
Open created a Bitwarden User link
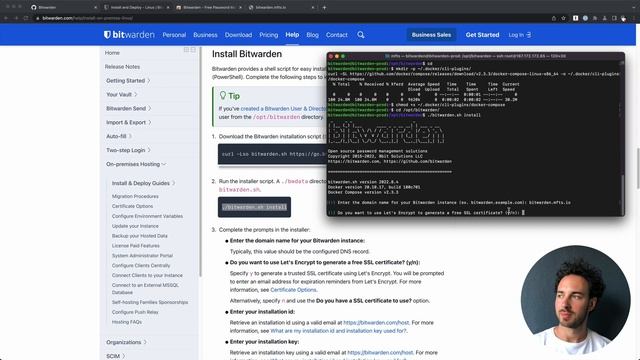[283, 109]
